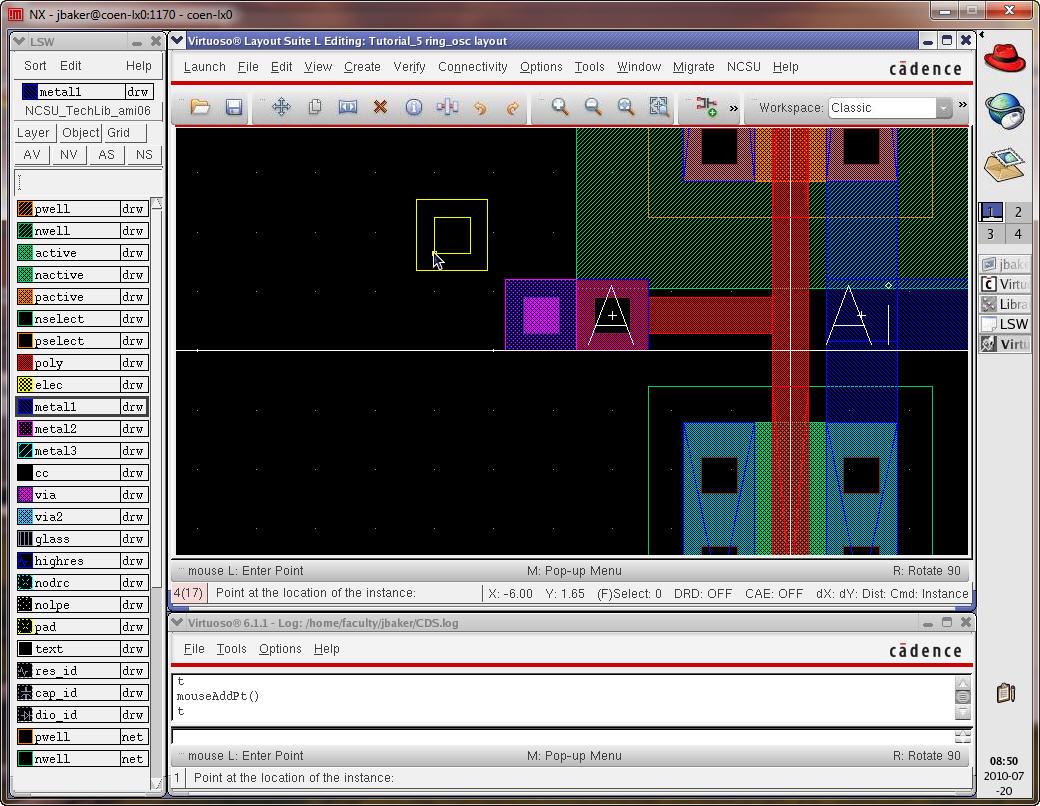The image size is (1040, 806).
Task: Expand toolbar overflow chevron beside instance icon
Action: tap(734, 107)
